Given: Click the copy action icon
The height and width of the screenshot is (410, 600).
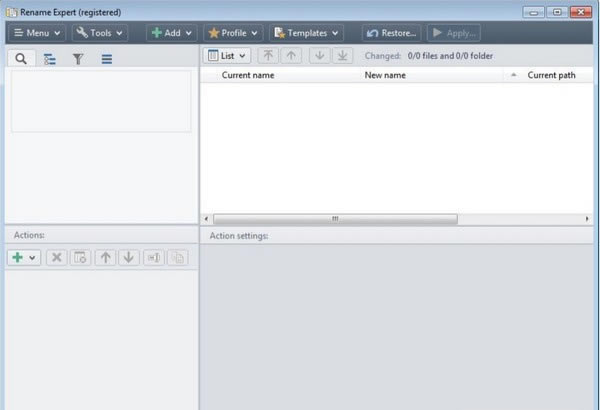Looking at the screenshot, I should tap(178, 258).
